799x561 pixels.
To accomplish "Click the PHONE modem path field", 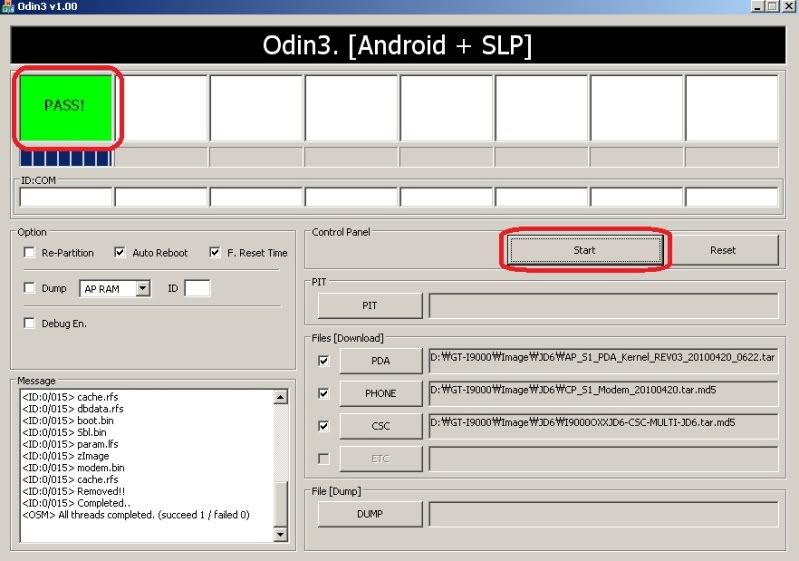I will pos(604,393).
